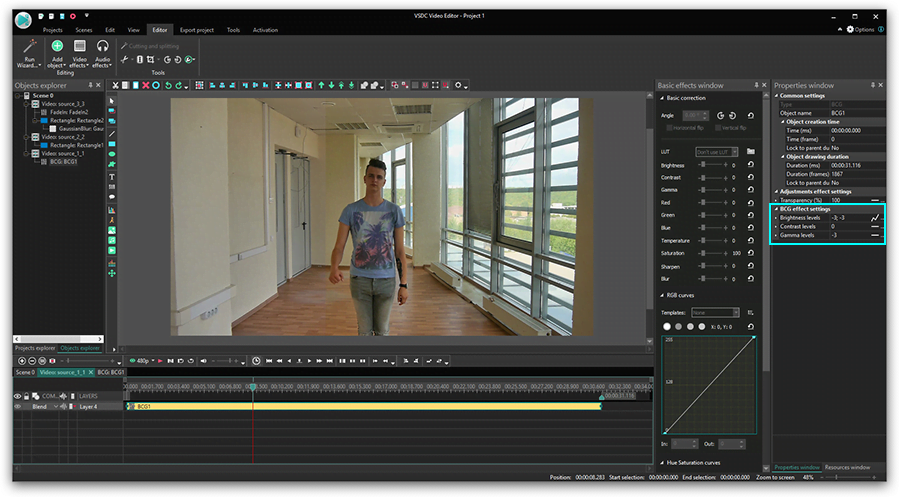Switch to Resources window tab
This screenshot has height=497, width=899.
847,467
